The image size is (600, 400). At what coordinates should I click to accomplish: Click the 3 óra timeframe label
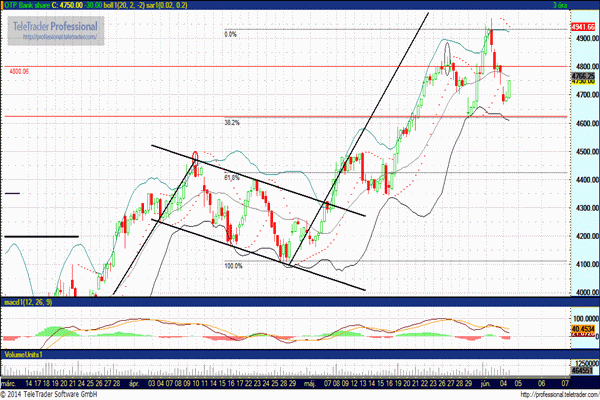(560, 5)
